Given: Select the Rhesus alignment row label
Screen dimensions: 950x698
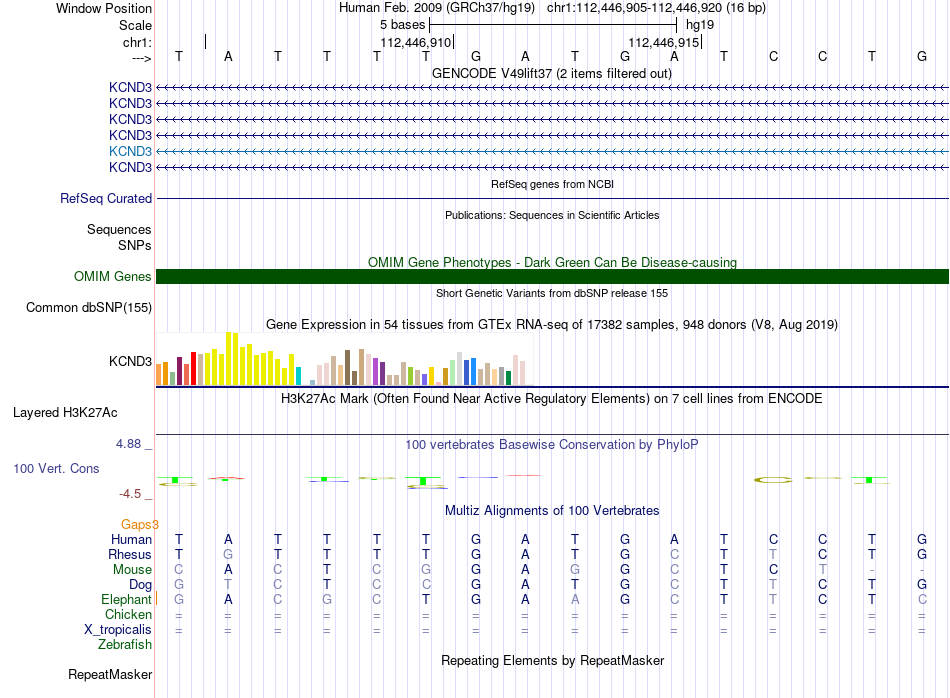Looking at the screenshot, I should pos(130,554).
